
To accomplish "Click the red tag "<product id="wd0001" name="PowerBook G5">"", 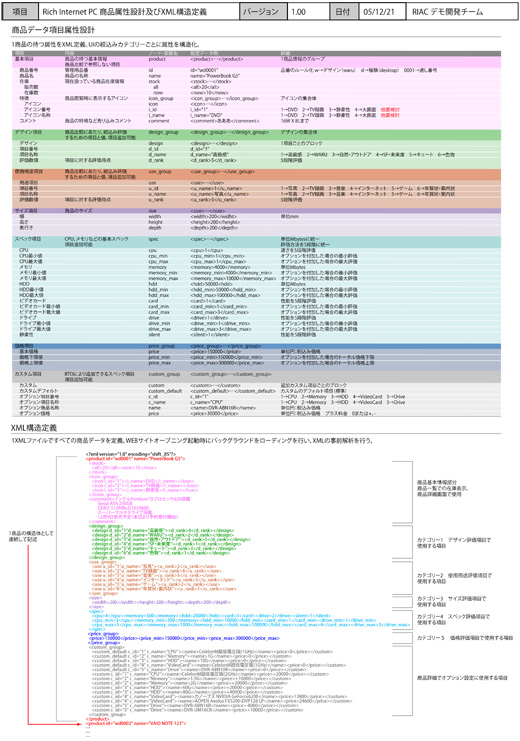I will 135,459.
